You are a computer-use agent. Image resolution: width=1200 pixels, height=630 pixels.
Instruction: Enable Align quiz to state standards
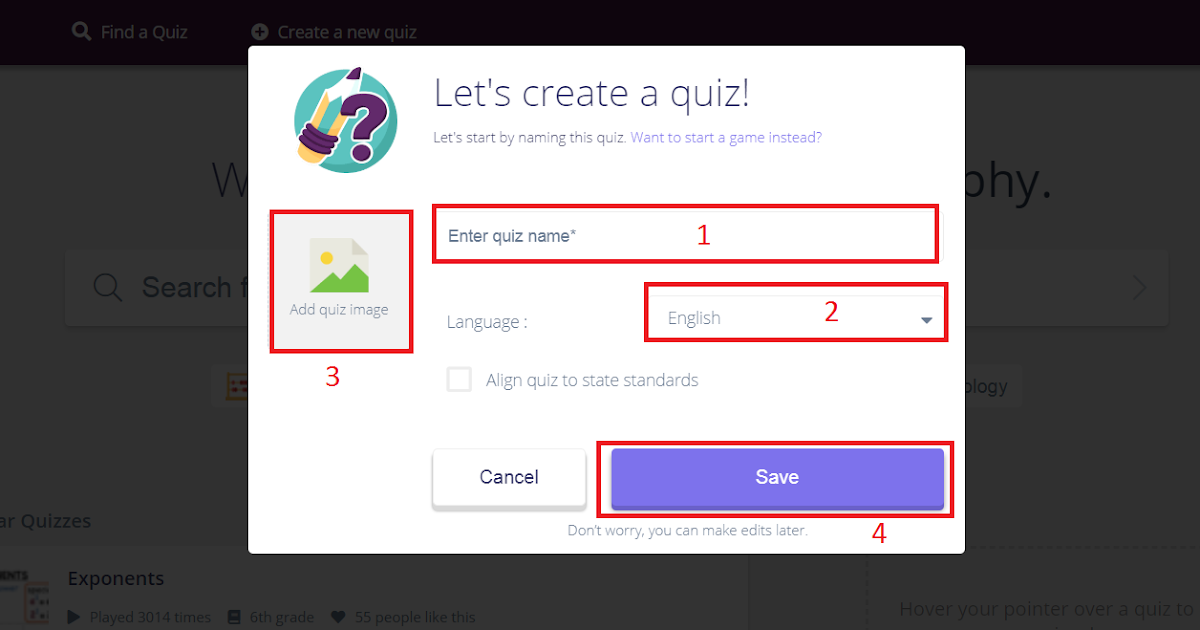(x=459, y=379)
